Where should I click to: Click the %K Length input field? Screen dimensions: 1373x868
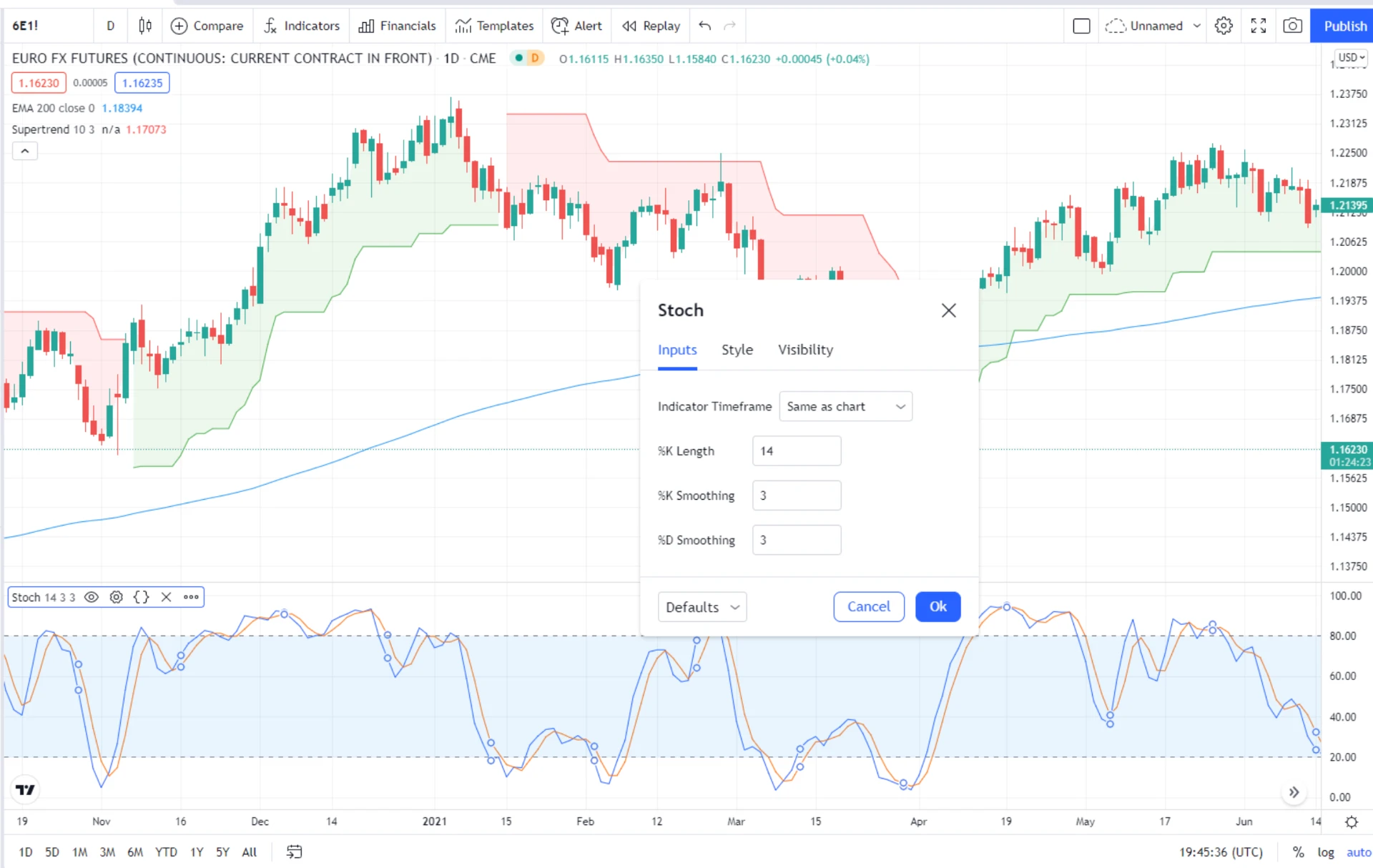pos(797,451)
